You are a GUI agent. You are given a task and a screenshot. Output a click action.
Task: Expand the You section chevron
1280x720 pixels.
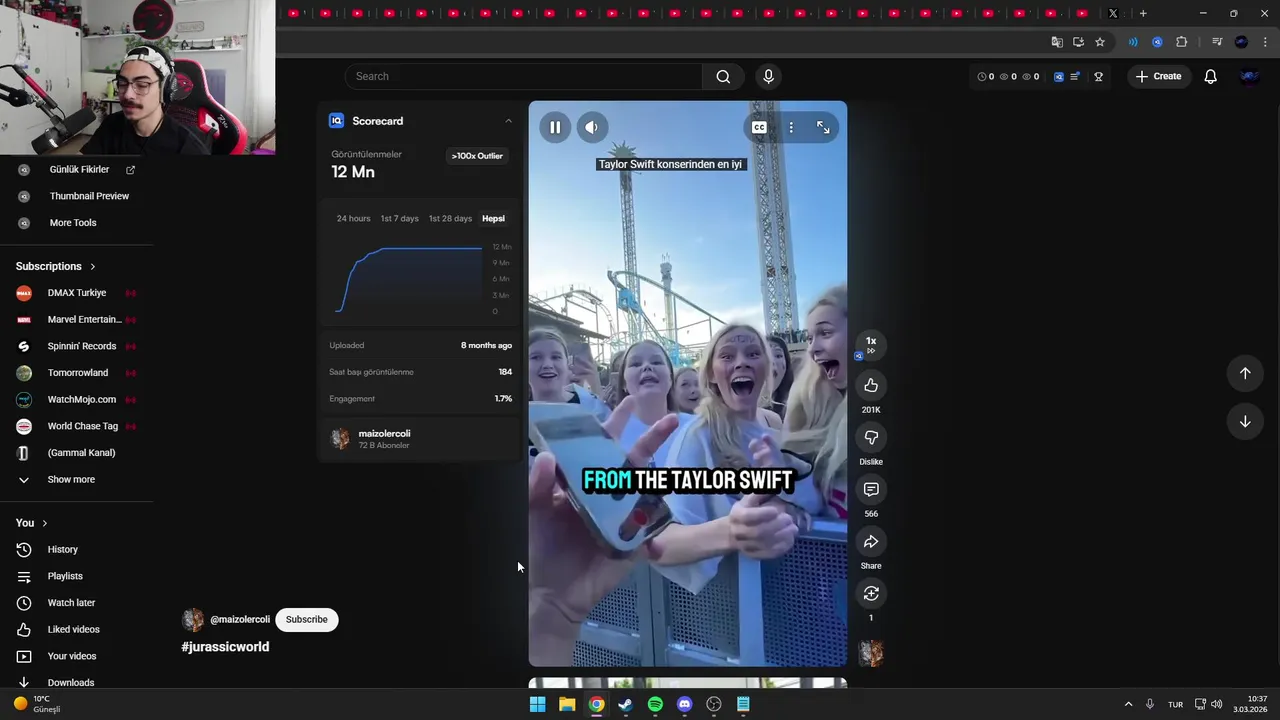(44, 523)
